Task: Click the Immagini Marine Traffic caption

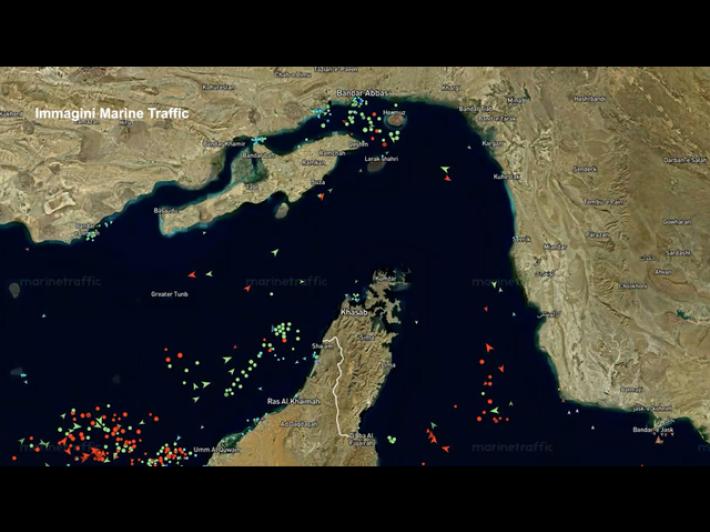Action: [112, 113]
